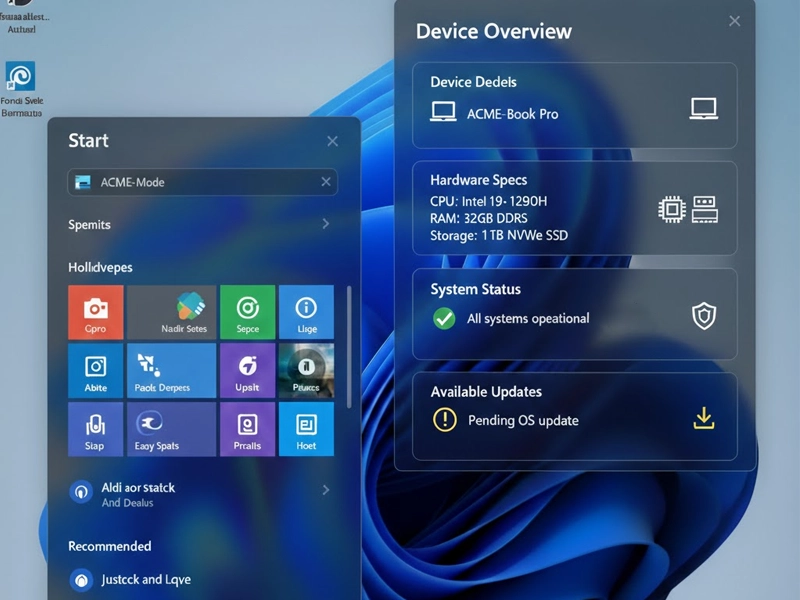Expand the Spemits section chevron
The width and height of the screenshot is (800, 600).
click(x=326, y=224)
